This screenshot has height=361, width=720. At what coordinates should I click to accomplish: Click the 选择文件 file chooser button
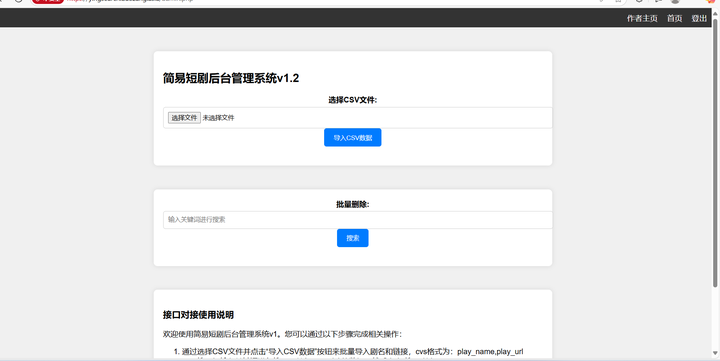coord(184,118)
